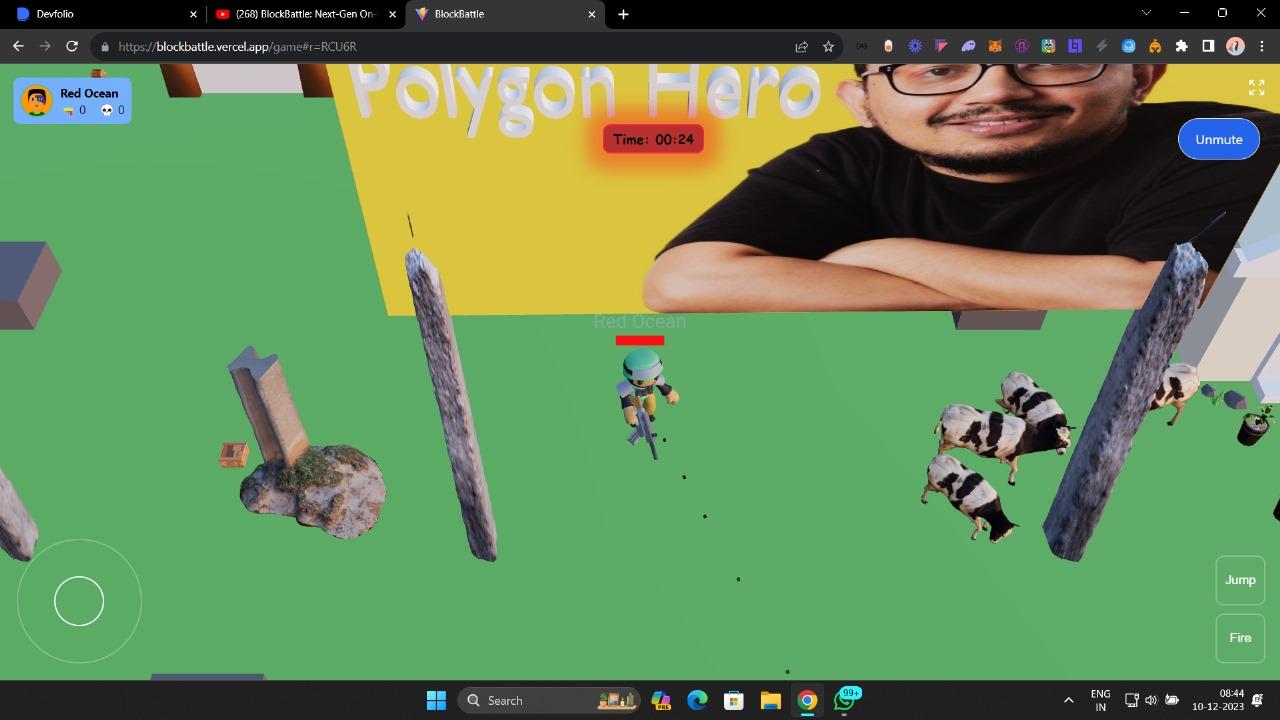Viewport: 1280px width, 720px height.
Task: Click the Red Ocean player avatar
Action: [x=37, y=101]
